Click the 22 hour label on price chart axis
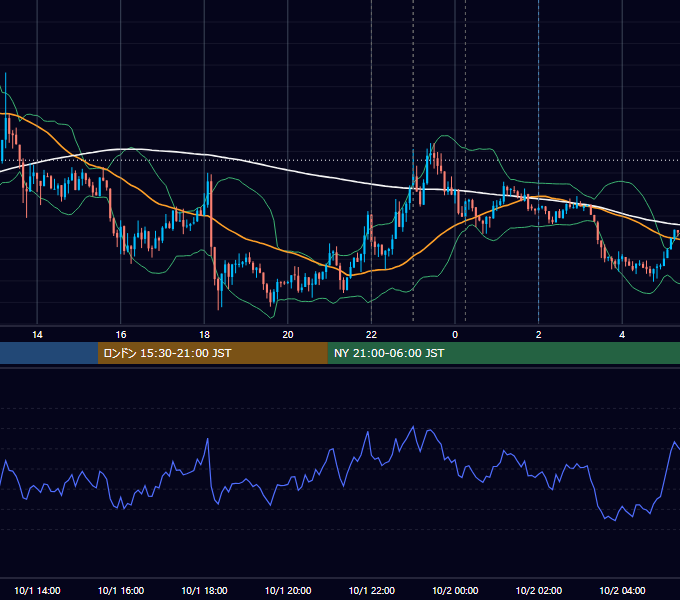This screenshot has width=680, height=600. [371, 335]
